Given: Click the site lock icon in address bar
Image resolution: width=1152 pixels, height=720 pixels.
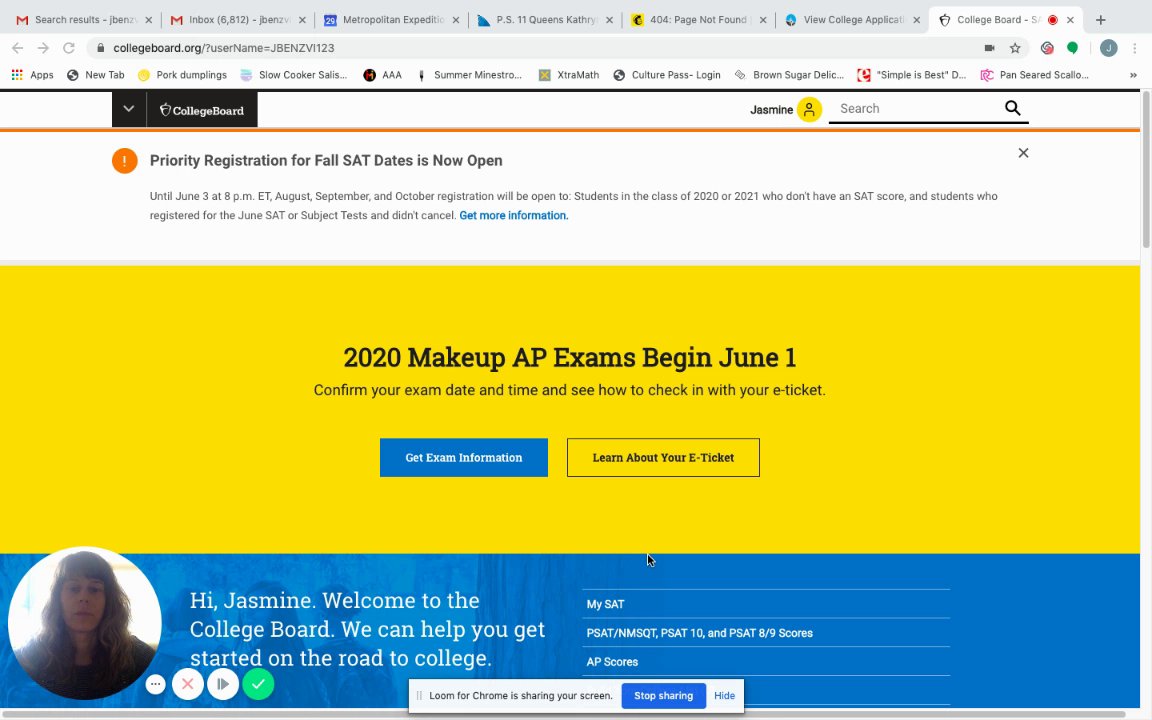Looking at the screenshot, I should (101, 48).
